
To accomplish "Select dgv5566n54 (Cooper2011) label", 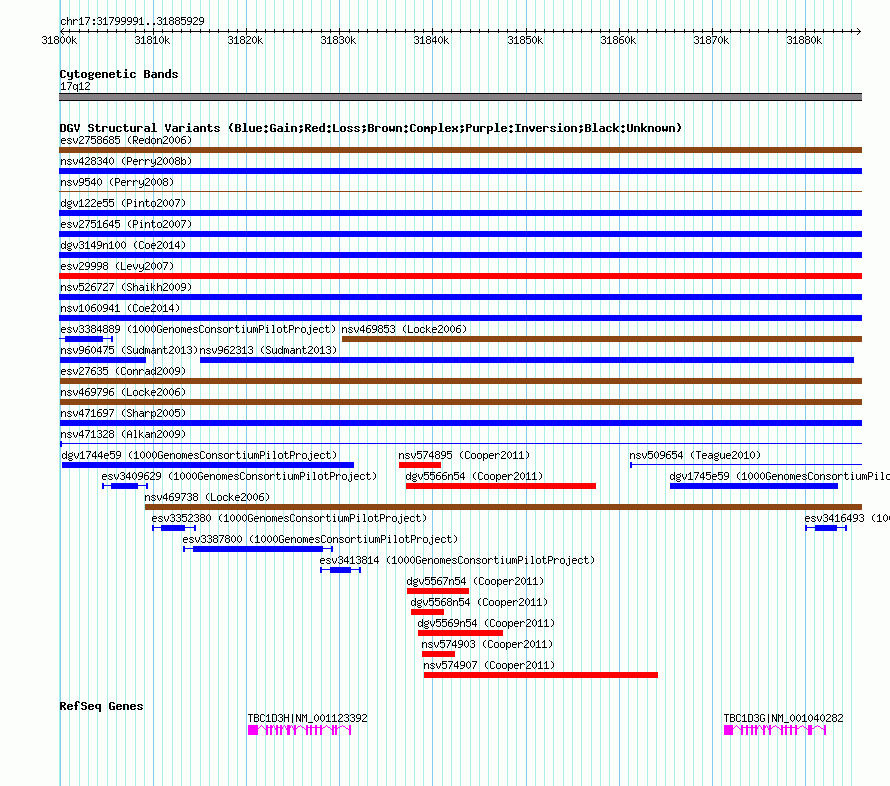I will tap(475, 476).
